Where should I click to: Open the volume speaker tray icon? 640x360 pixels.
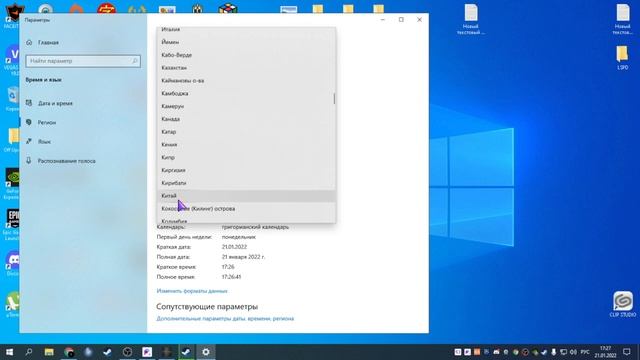573,352
